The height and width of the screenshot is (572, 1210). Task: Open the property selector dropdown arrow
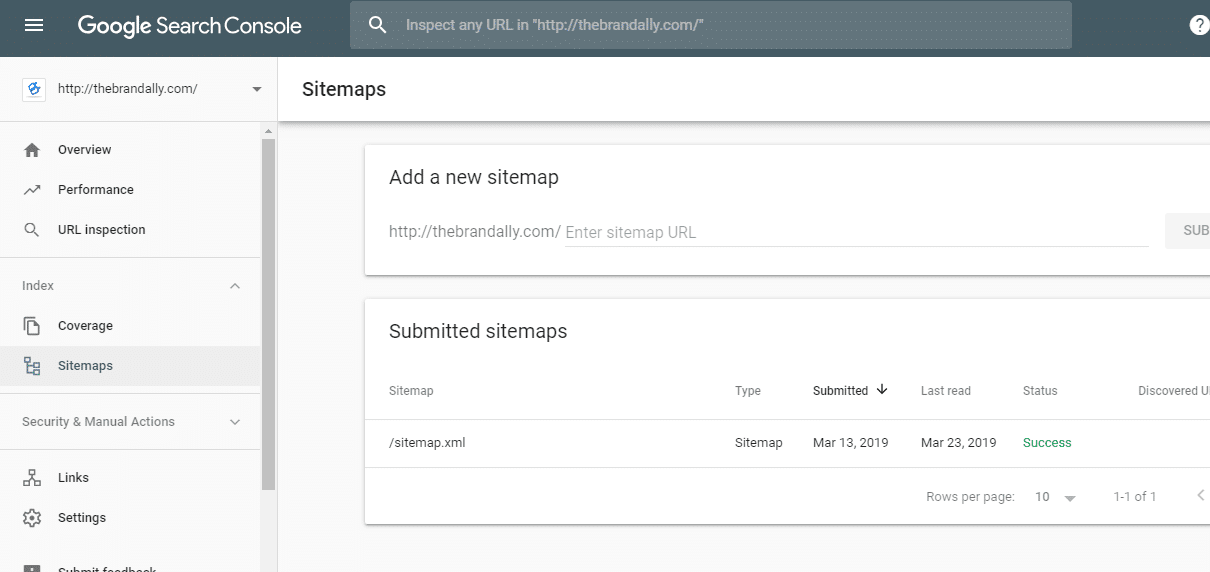coord(257,89)
